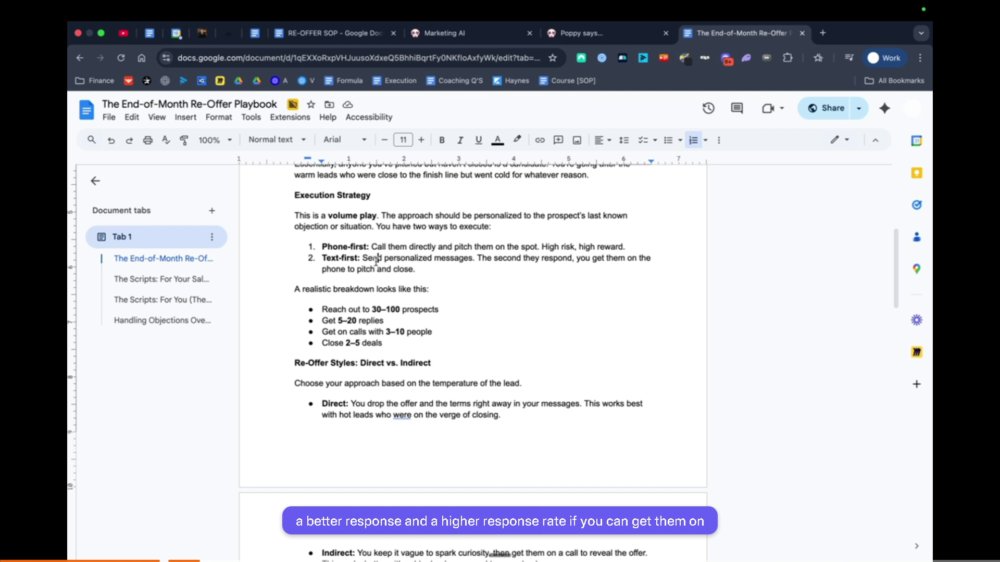Select Tab 1 in the sidebar

point(156,237)
